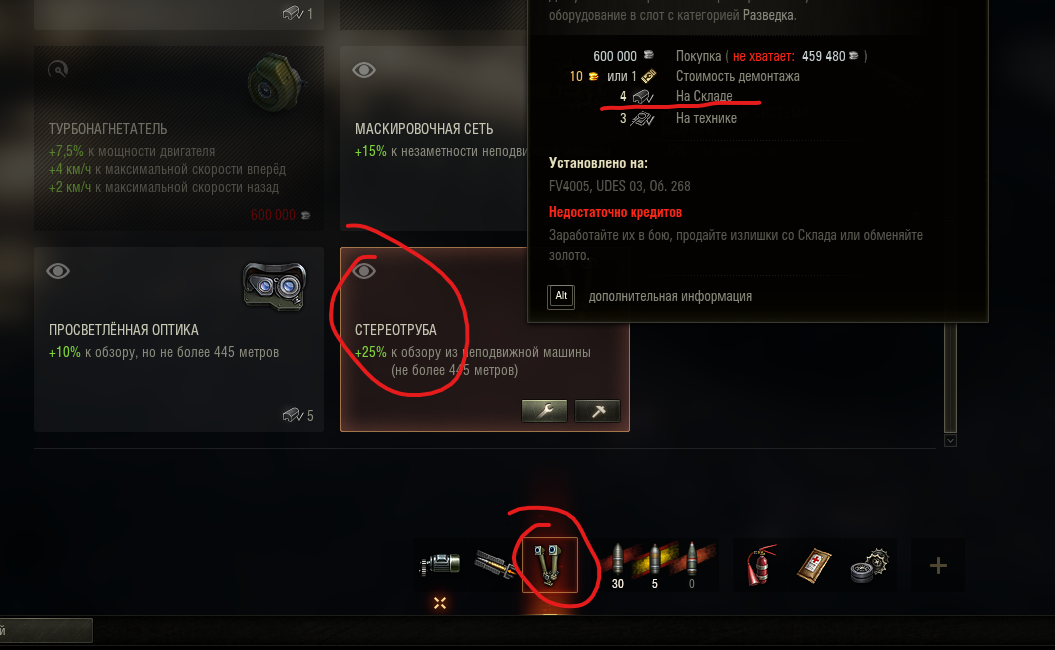Screen dimensions: 1055x650
Task: Select the binocular telescope equipment slot
Action: (550, 565)
